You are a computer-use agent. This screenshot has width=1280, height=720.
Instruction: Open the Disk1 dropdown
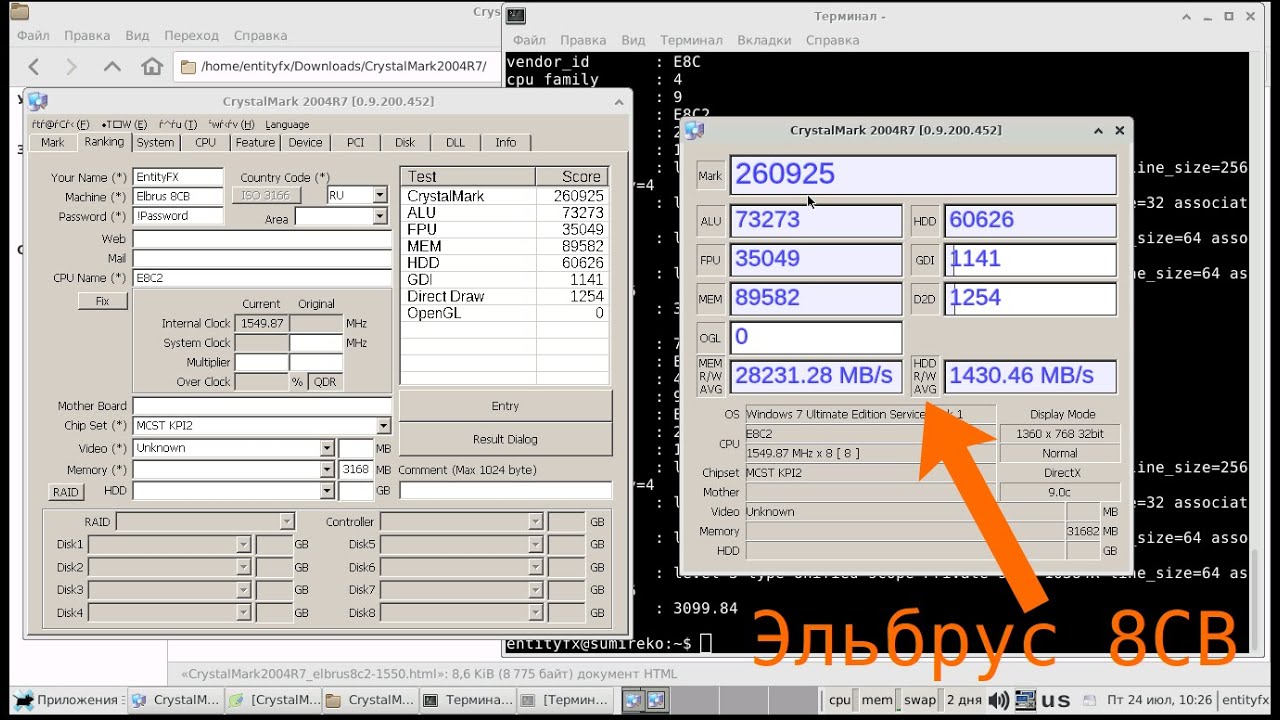[243, 544]
